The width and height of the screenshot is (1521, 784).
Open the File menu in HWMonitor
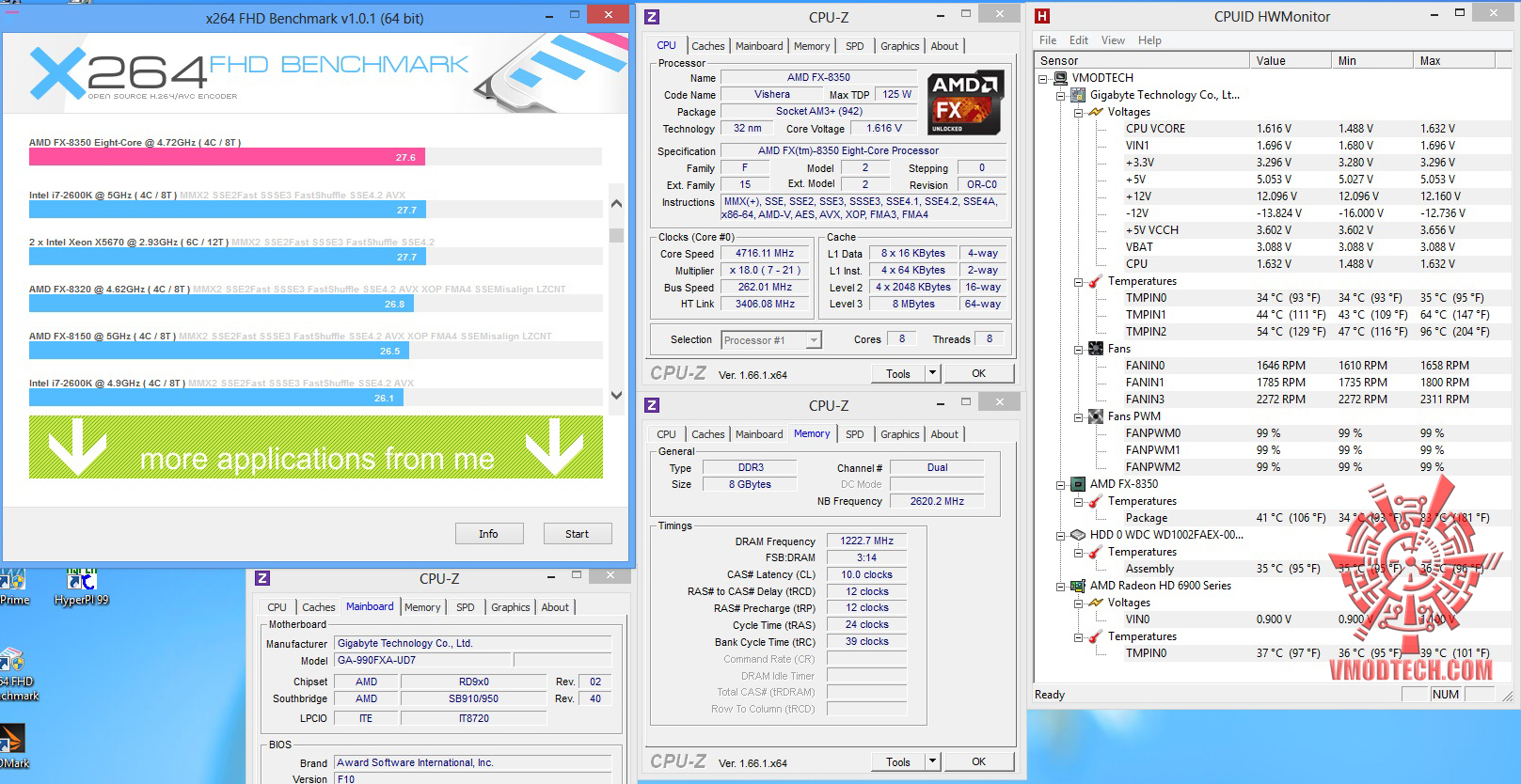coord(1048,40)
